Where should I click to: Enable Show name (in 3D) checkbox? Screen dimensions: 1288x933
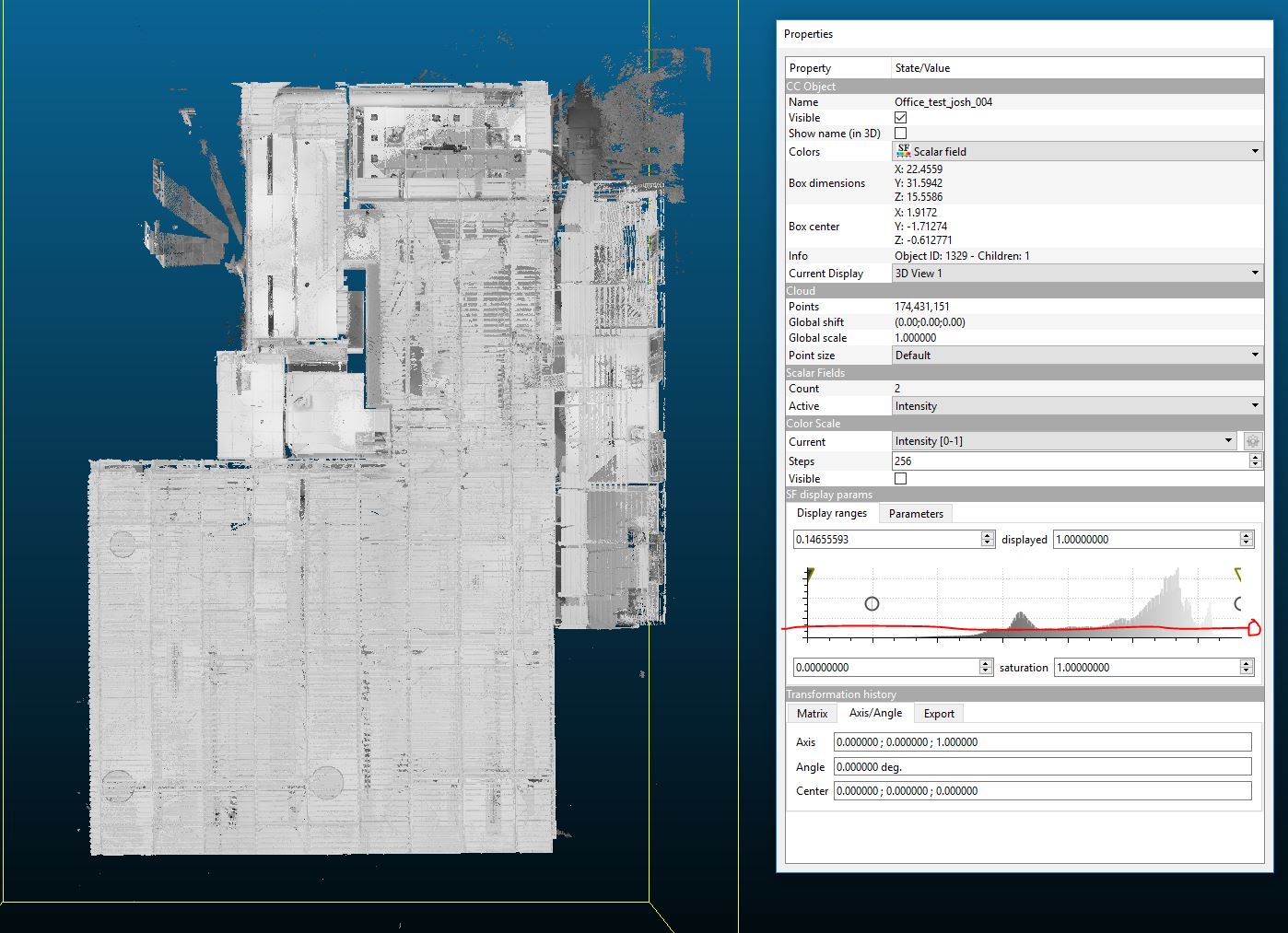click(900, 134)
